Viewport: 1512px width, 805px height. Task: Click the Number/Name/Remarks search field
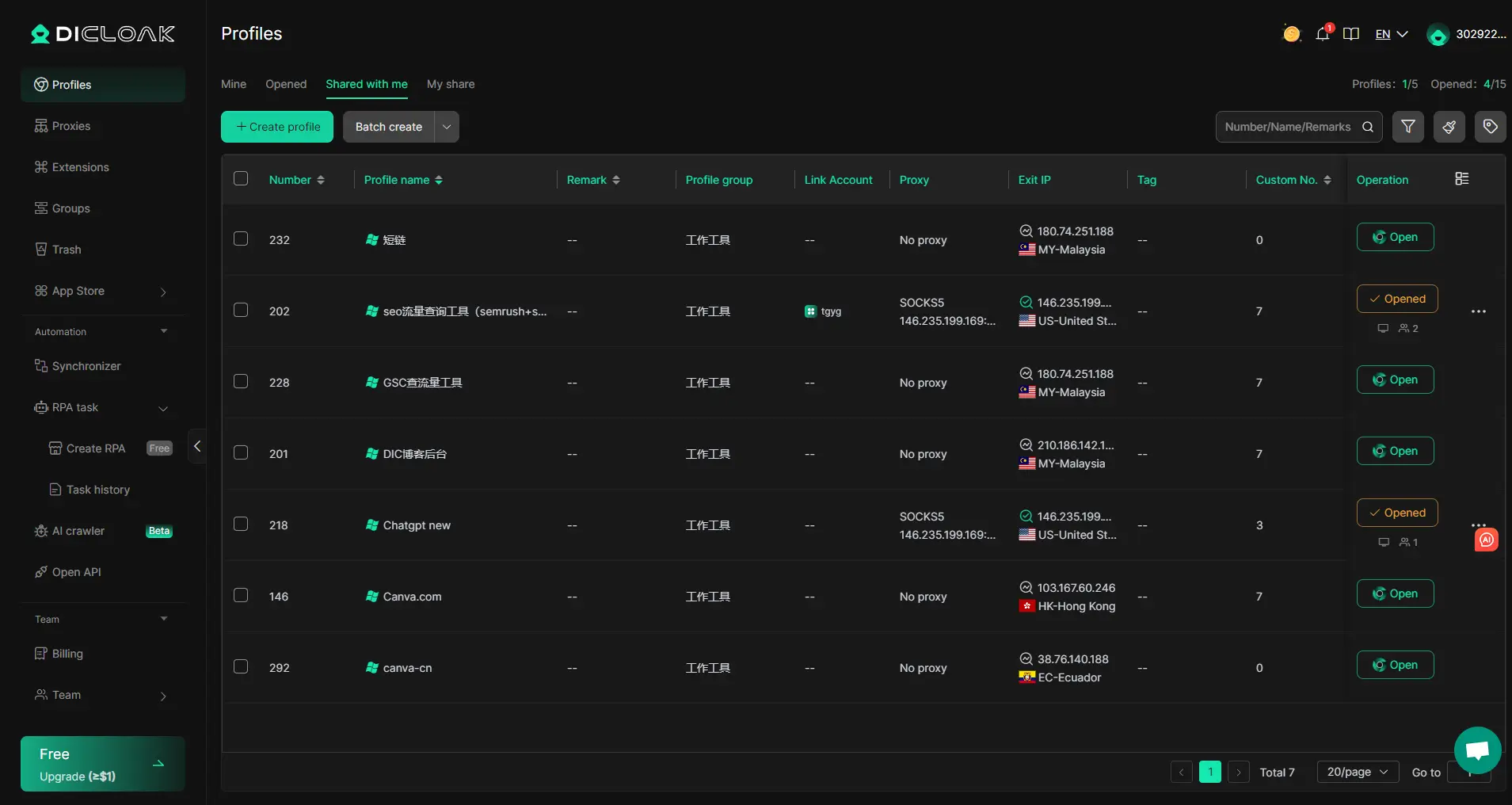tap(1288, 127)
